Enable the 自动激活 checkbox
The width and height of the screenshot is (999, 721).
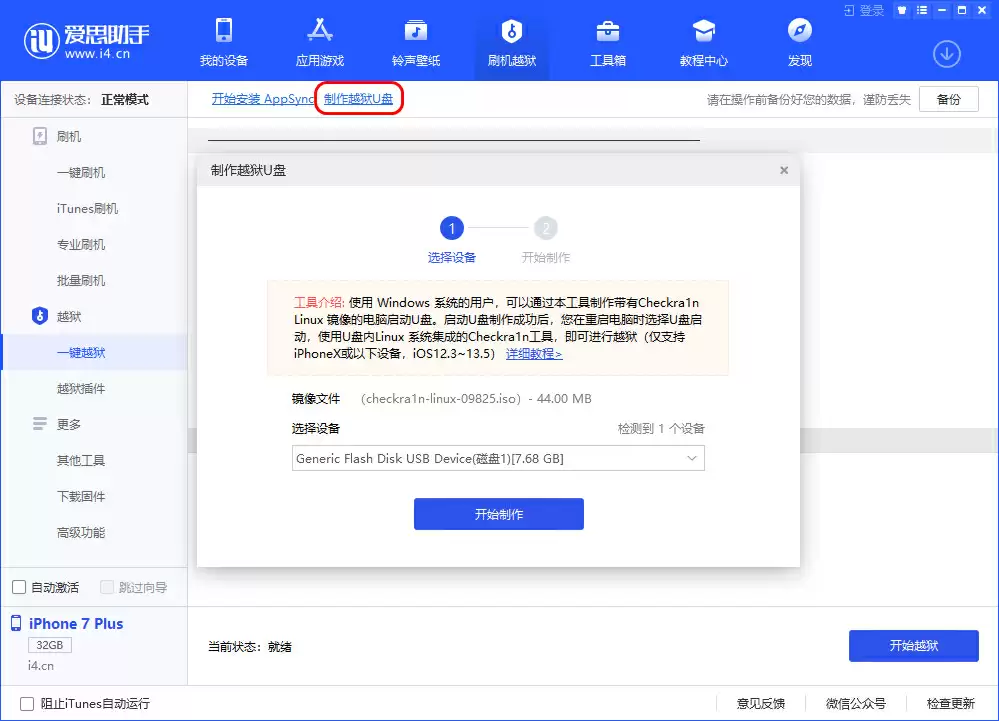[x=17, y=588]
